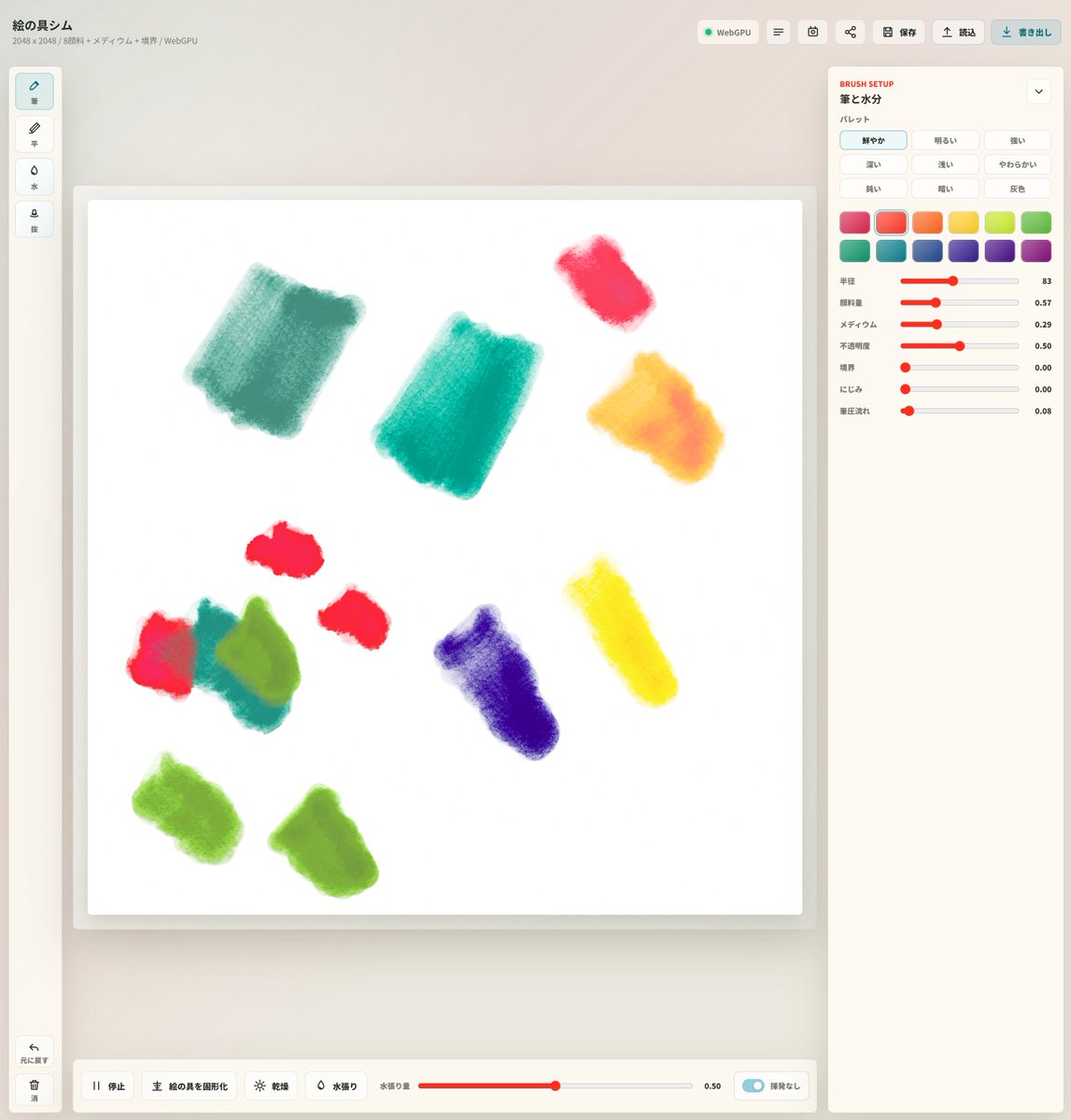Pick the violet swatch, fifth in bottom row

click(999, 250)
